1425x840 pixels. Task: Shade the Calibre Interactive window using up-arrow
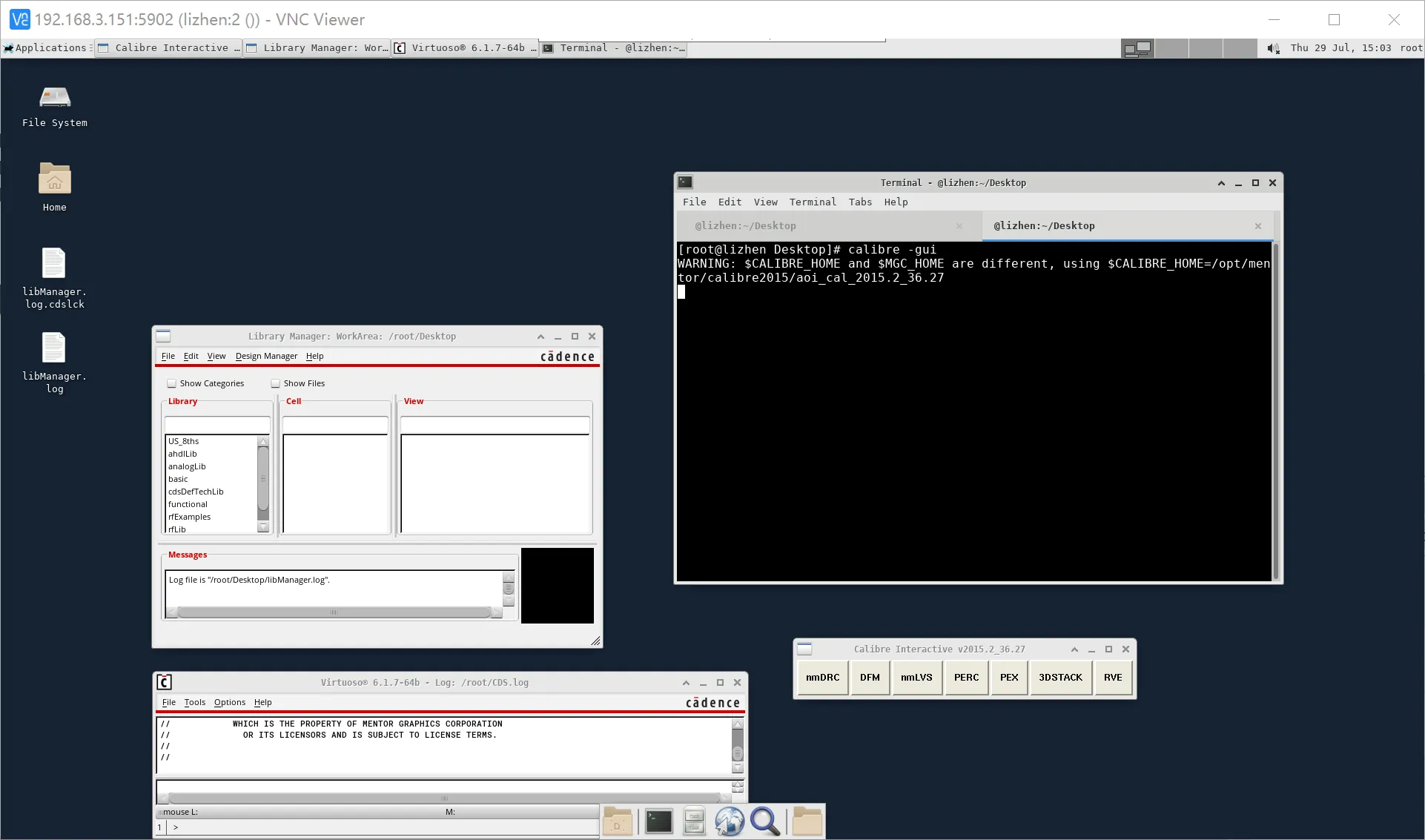[x=1074, y=649]
